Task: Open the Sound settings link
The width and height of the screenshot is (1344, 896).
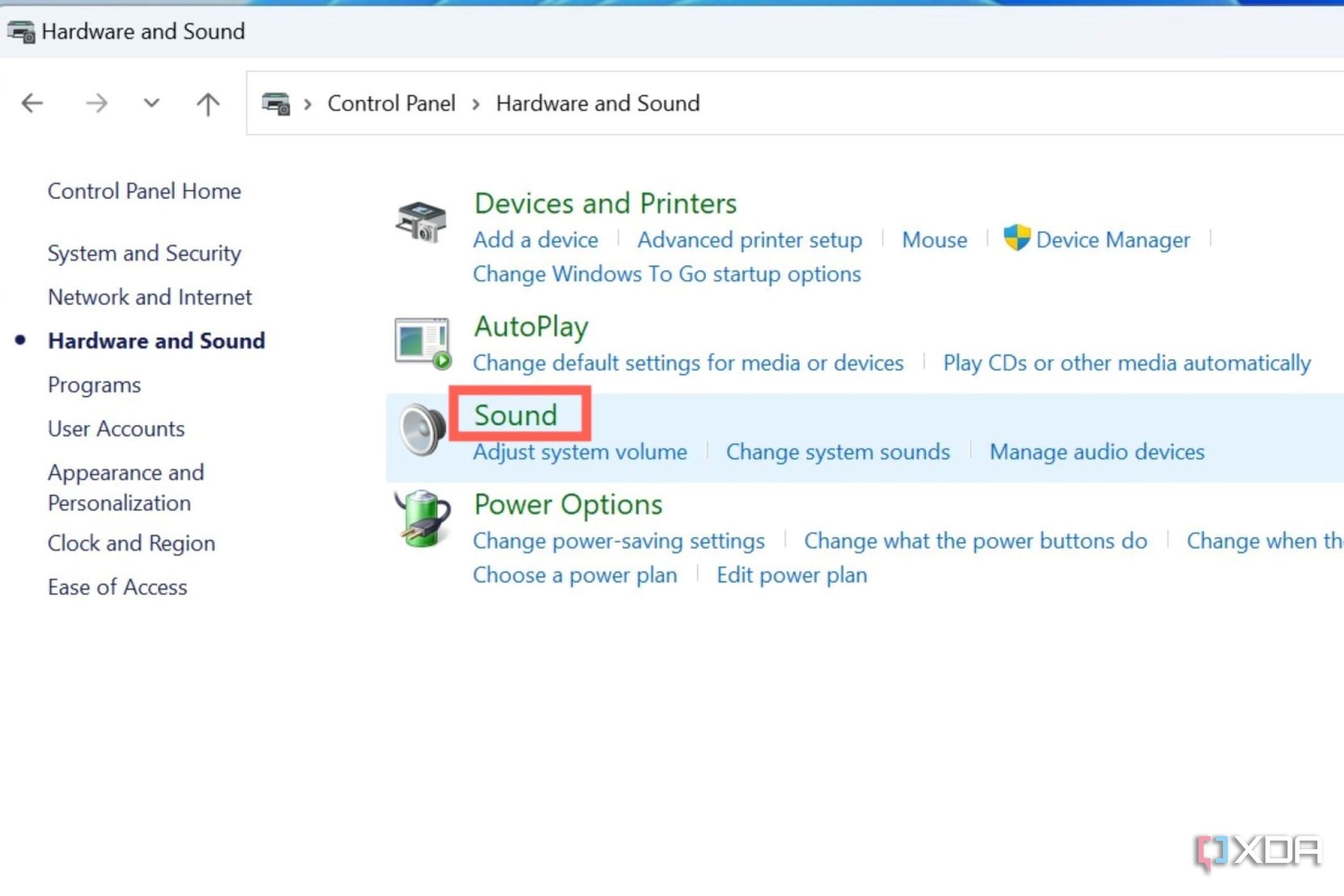Action: [516, 415]
